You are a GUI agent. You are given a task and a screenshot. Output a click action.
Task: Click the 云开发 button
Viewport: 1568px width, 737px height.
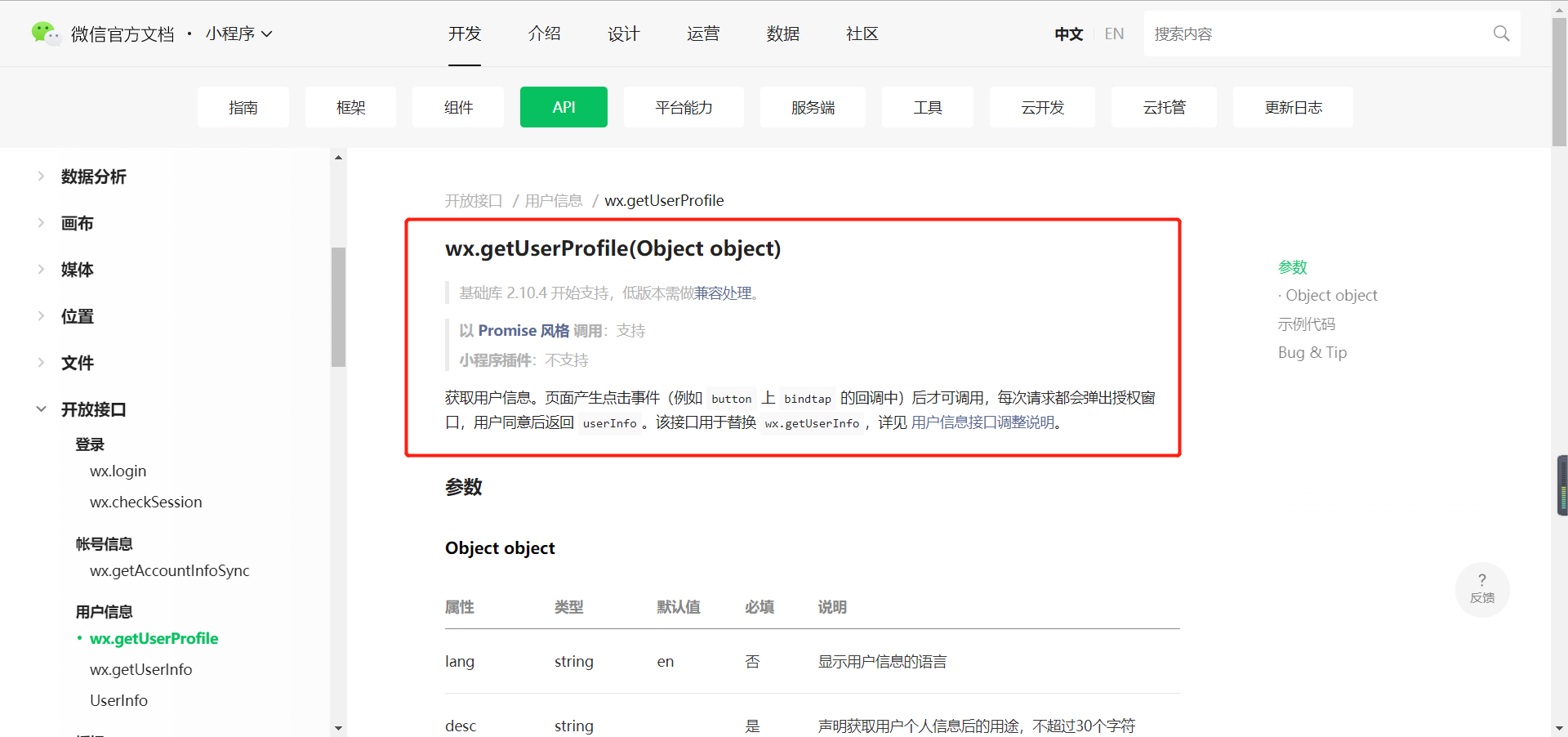point(1041,107)
